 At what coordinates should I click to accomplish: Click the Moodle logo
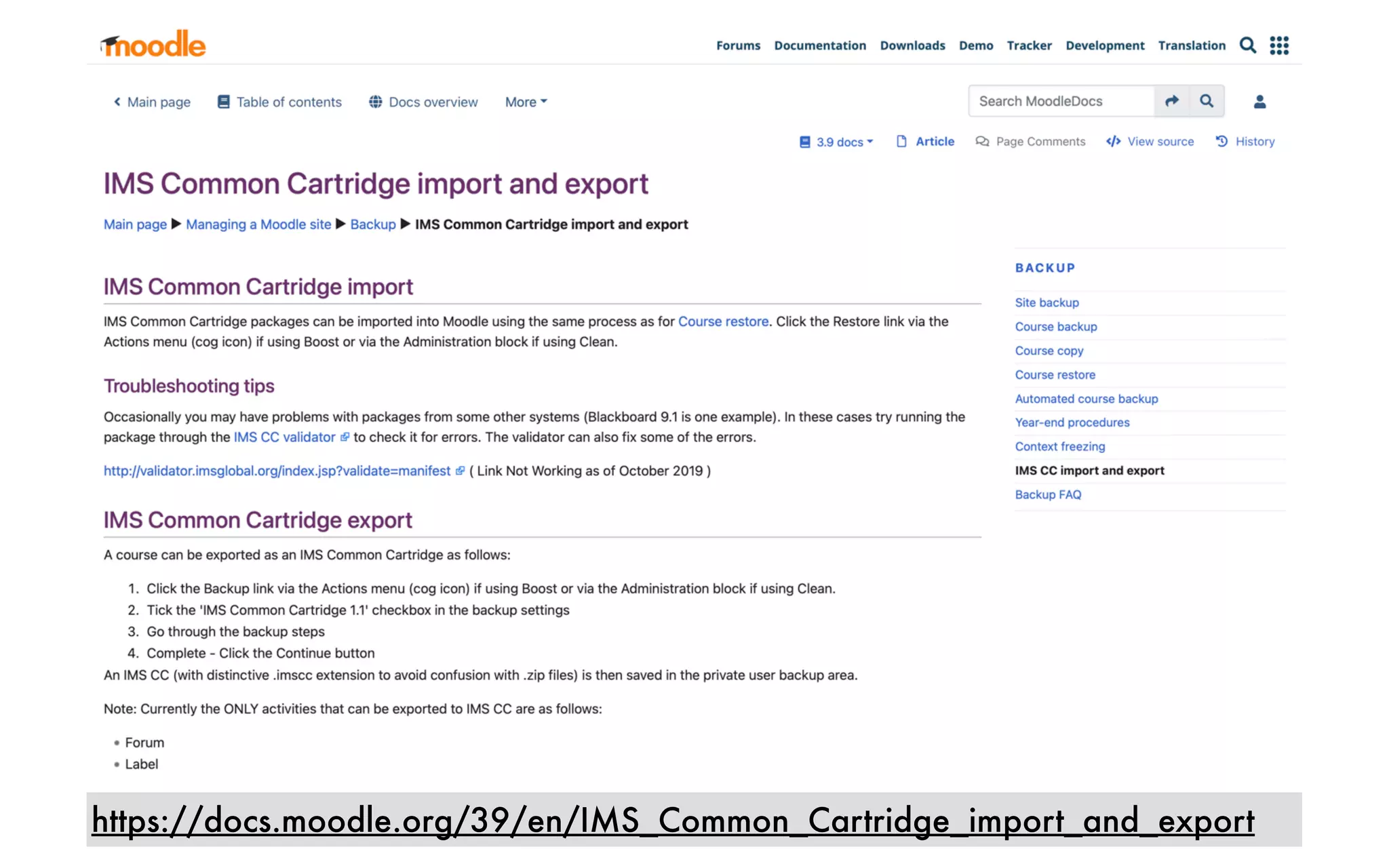tap(153, 44)
